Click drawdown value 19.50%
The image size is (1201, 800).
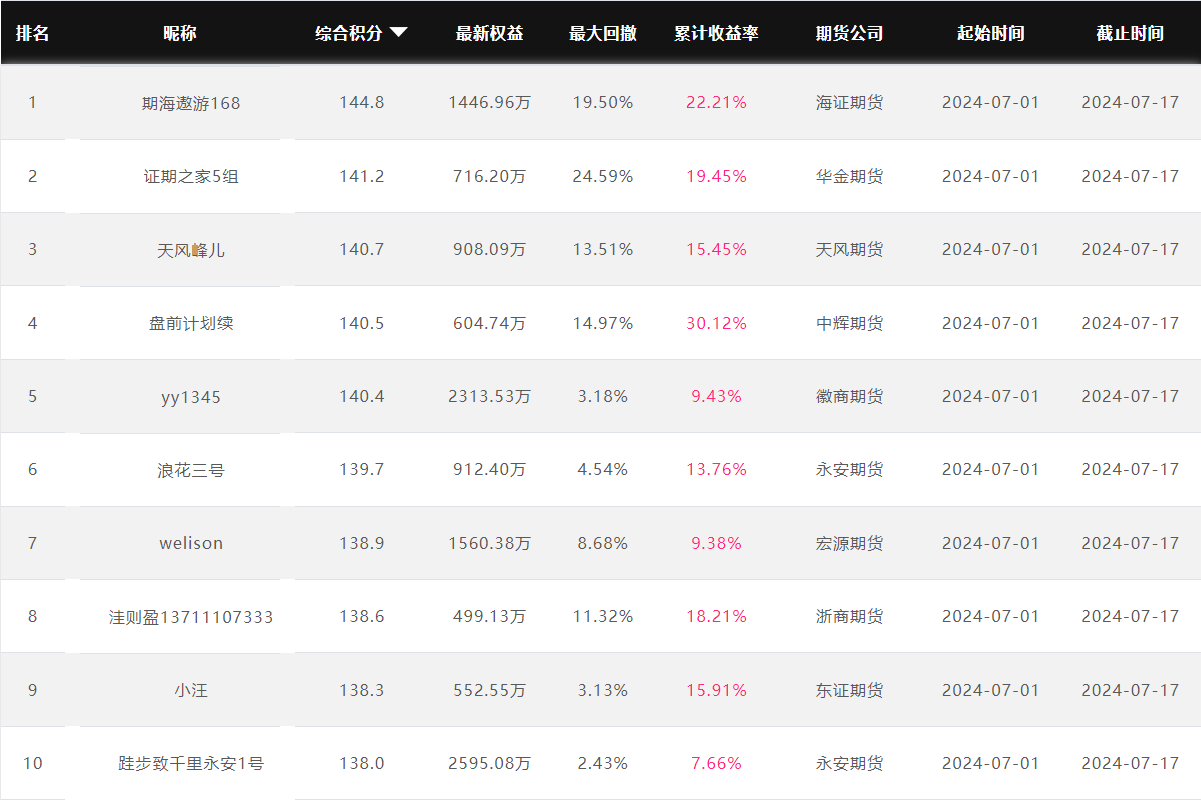[603, 102]
